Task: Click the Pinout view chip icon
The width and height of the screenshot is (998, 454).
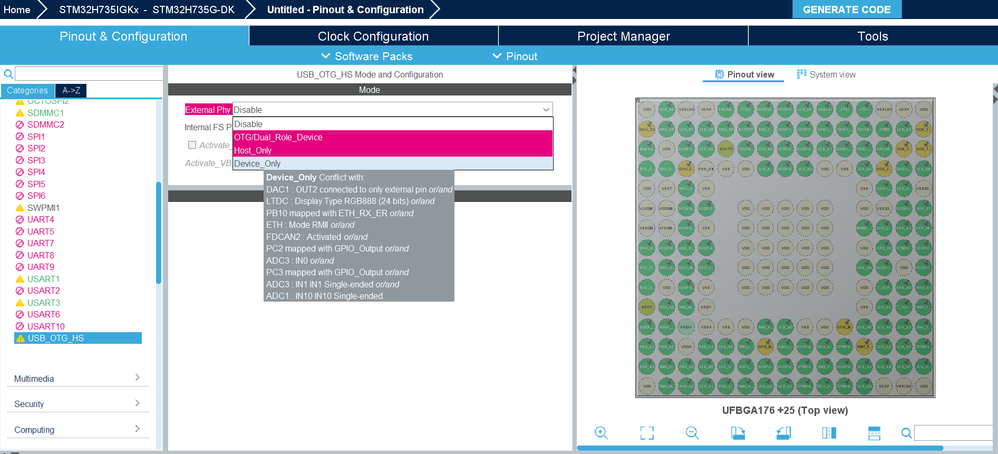Action: tap(720, 74)
